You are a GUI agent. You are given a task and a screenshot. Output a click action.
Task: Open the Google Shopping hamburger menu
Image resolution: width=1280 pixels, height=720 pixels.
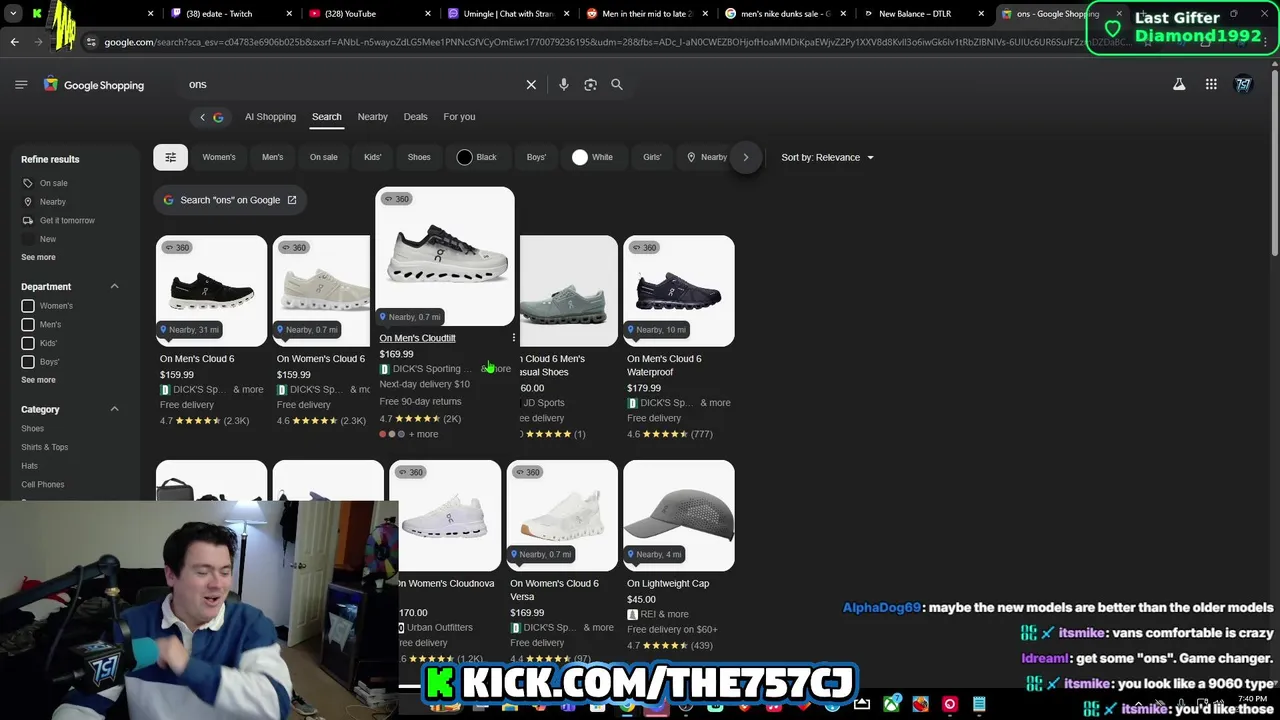(x=21, y=85)
